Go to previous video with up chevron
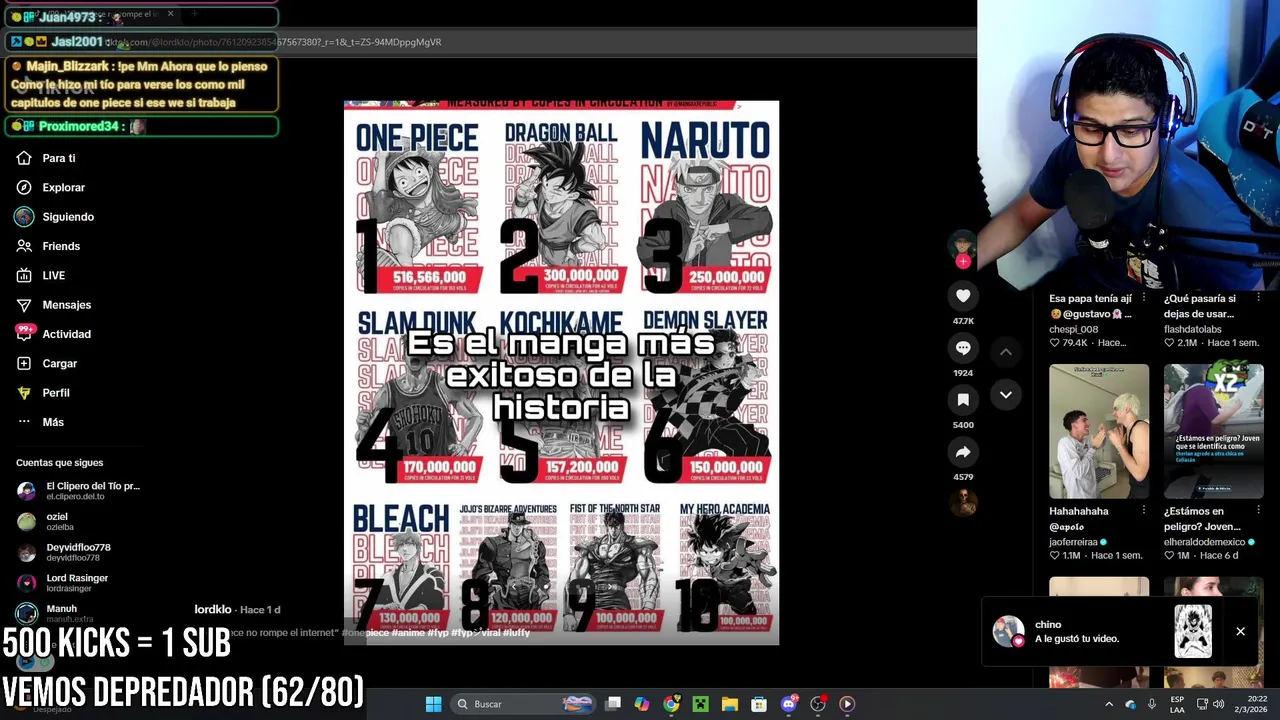The height and width of the screenshot is (720, 1280). coord(1006,352)
